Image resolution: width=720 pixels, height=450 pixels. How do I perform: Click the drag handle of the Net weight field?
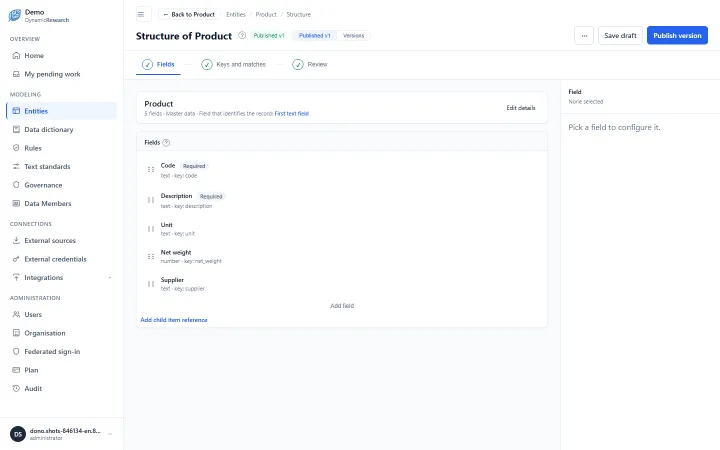click(x=151, y=256)
